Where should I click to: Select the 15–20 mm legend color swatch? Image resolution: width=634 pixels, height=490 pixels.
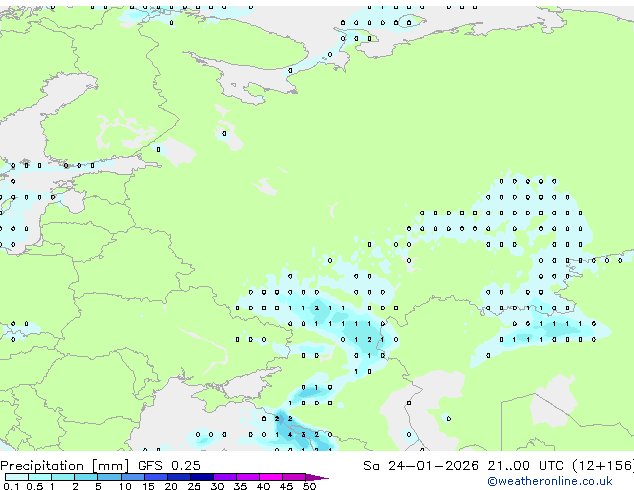[156, 477]
